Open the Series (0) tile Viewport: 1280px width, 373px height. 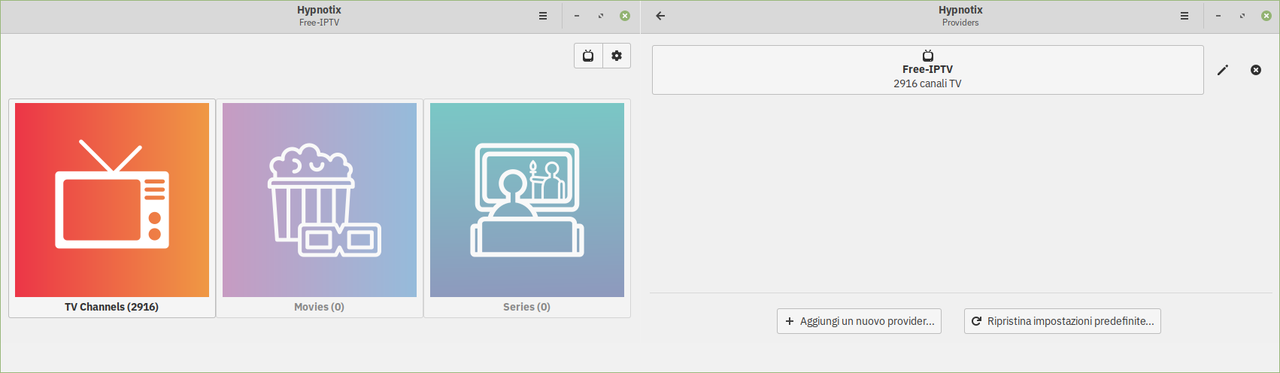click(x=527, y=208)
